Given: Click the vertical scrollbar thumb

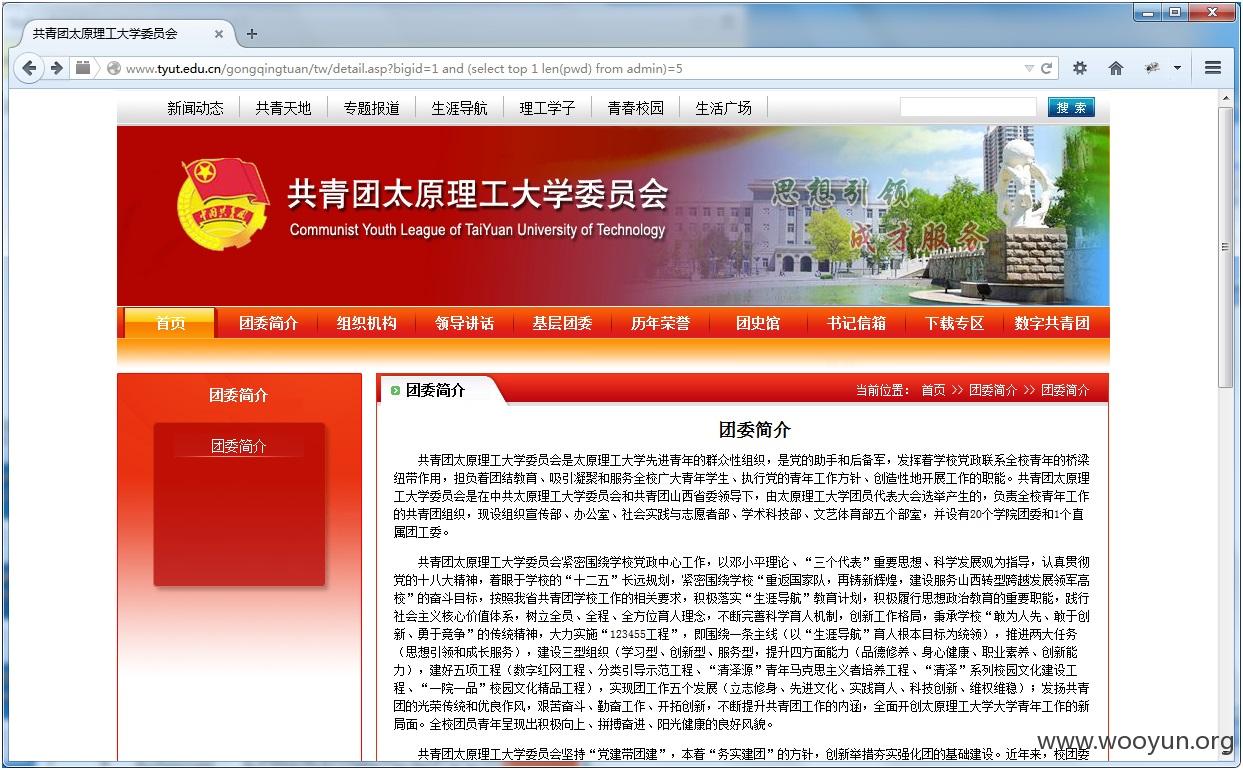Looking at the screenshot, I should click(x=1226, y=247).
